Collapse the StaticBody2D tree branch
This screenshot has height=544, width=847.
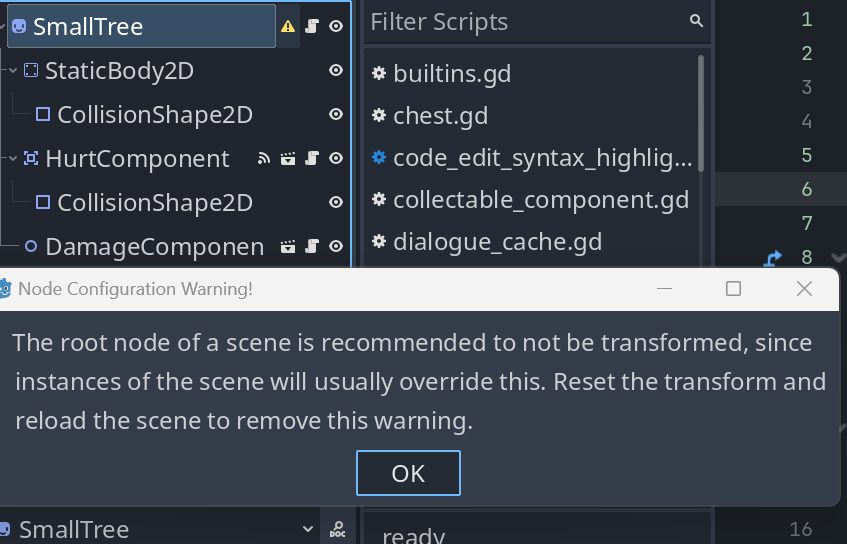[x=14, y=70]
